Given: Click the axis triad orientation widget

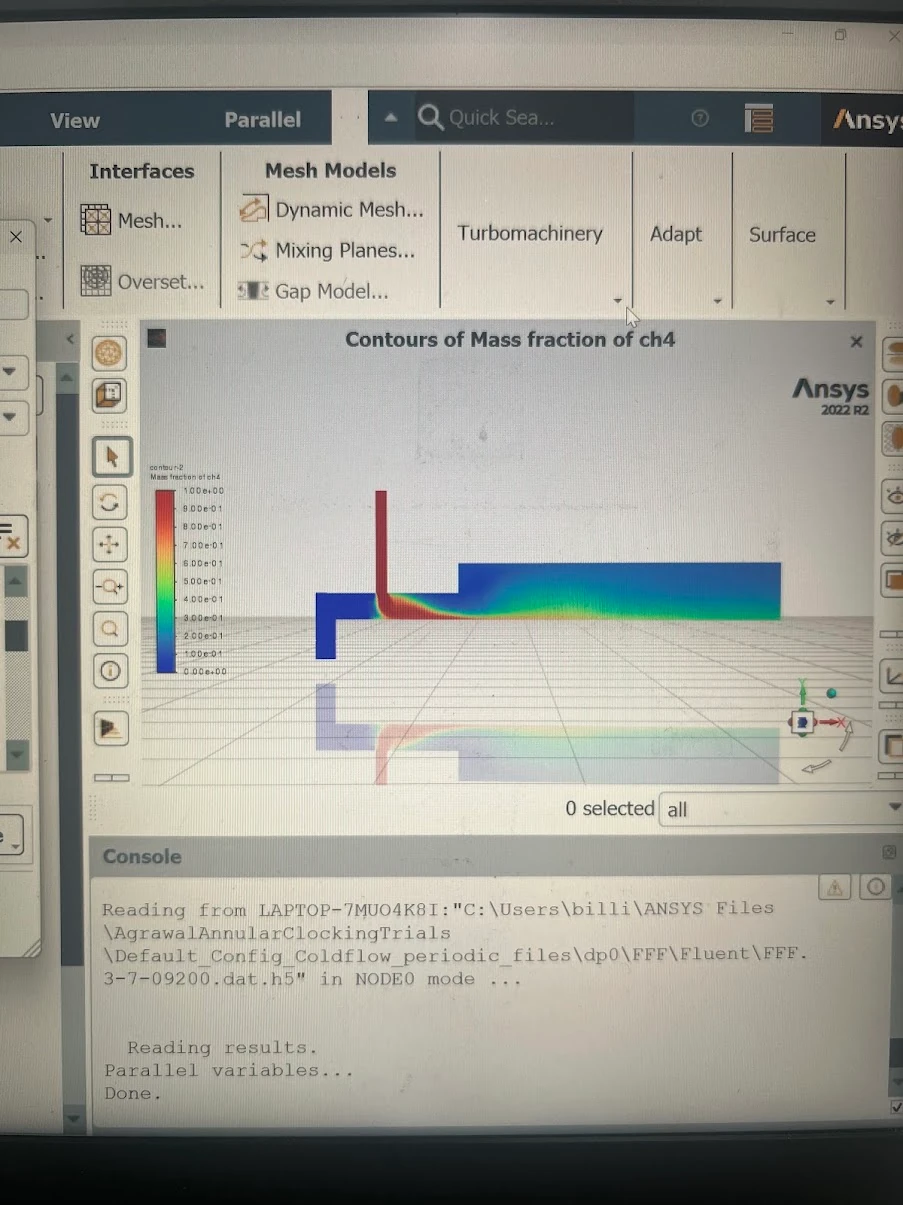Looking at the screenshot, I should tap(804, 720).
